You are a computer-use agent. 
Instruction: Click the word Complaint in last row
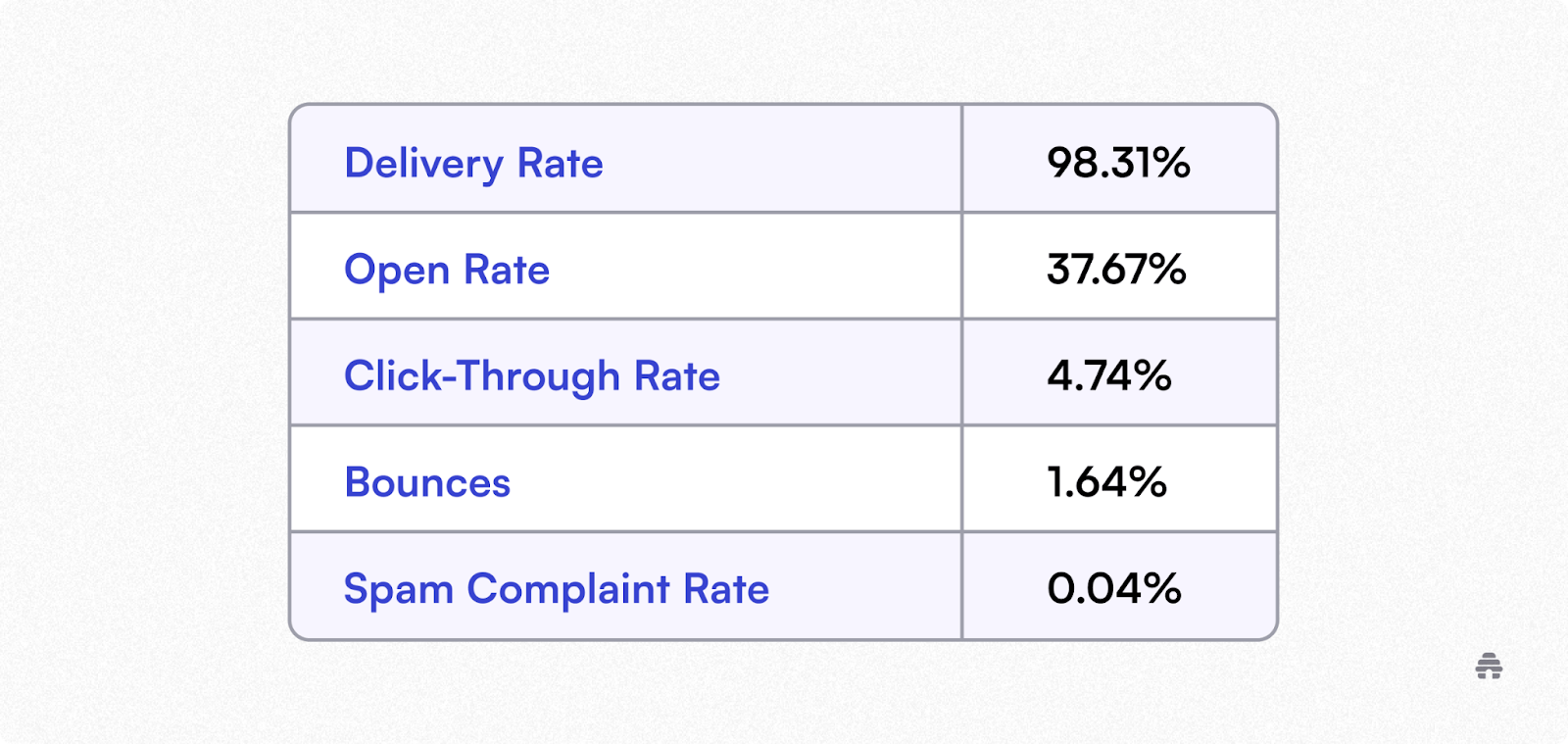[x=568, y=590]
